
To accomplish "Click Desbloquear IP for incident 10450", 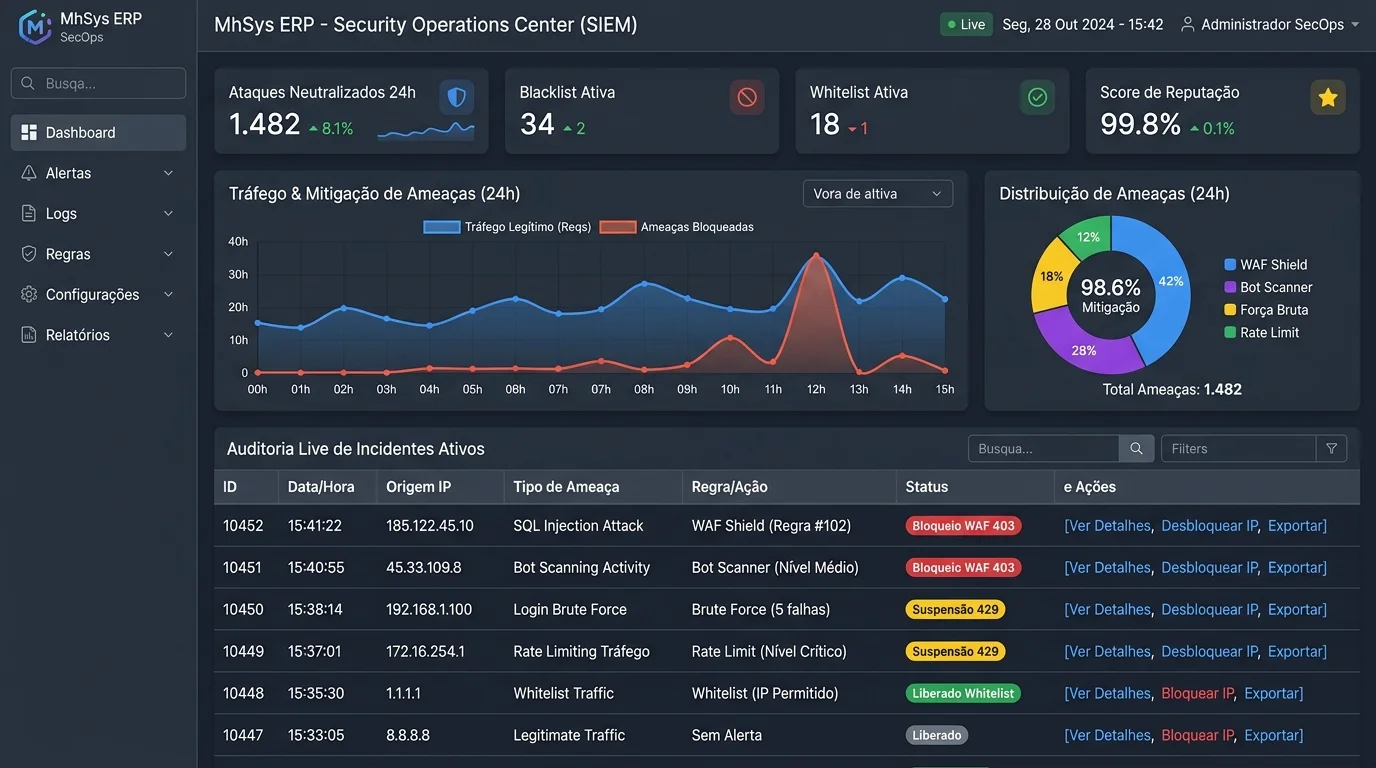I will pyautogui.click(x=1210, y=610).
